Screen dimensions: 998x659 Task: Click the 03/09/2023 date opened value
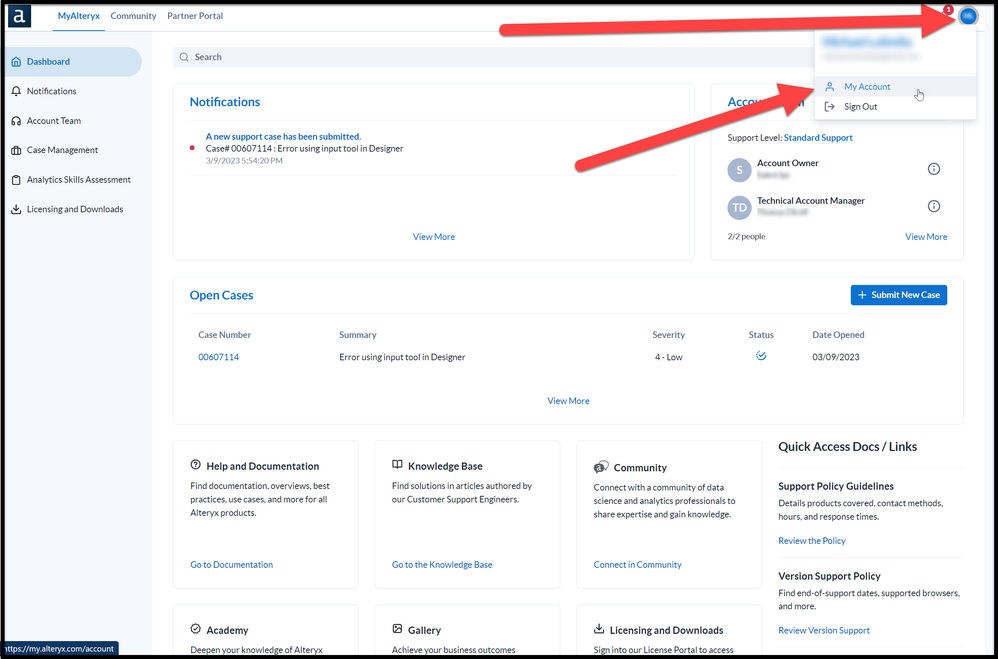(x=836, y=357)
